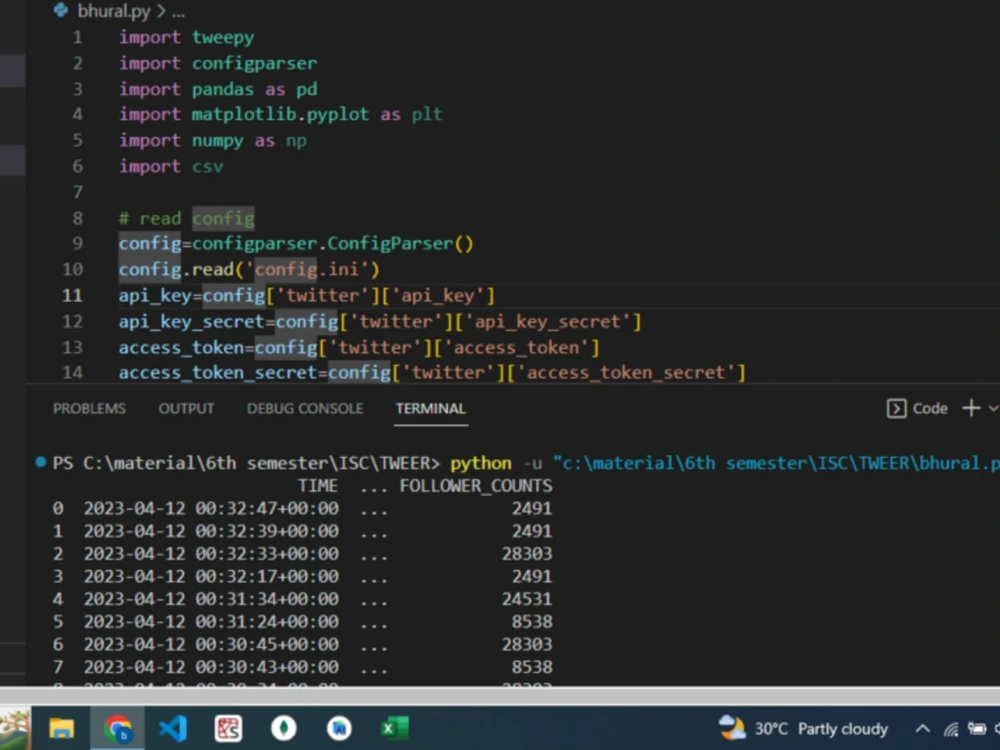Open the weather widget showing 30°C
This screenshot has height=750, width=1000.
pos(803,728)
